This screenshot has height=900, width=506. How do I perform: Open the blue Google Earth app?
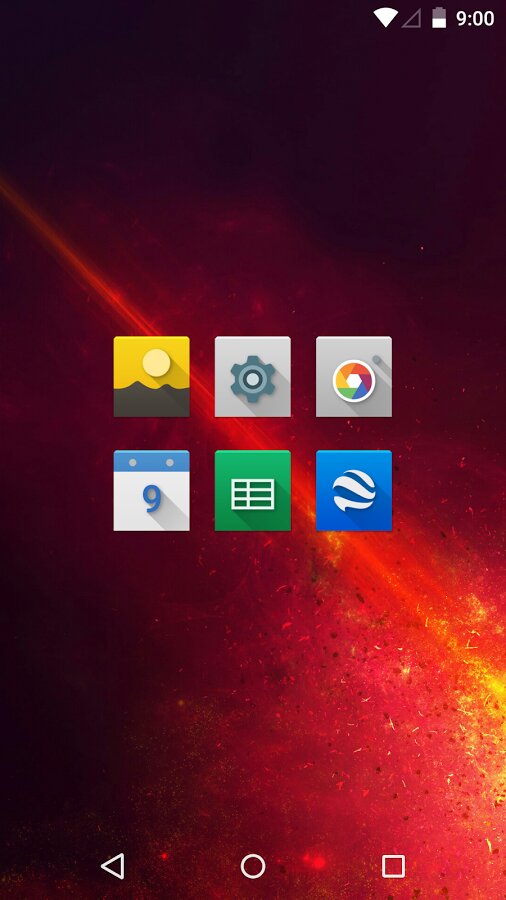click(354, 491)
